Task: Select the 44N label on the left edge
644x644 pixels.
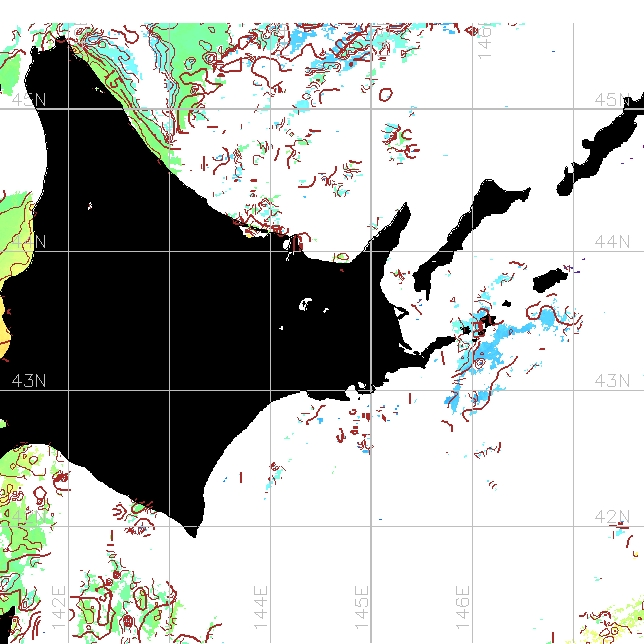Action: [x=29, y=242]
